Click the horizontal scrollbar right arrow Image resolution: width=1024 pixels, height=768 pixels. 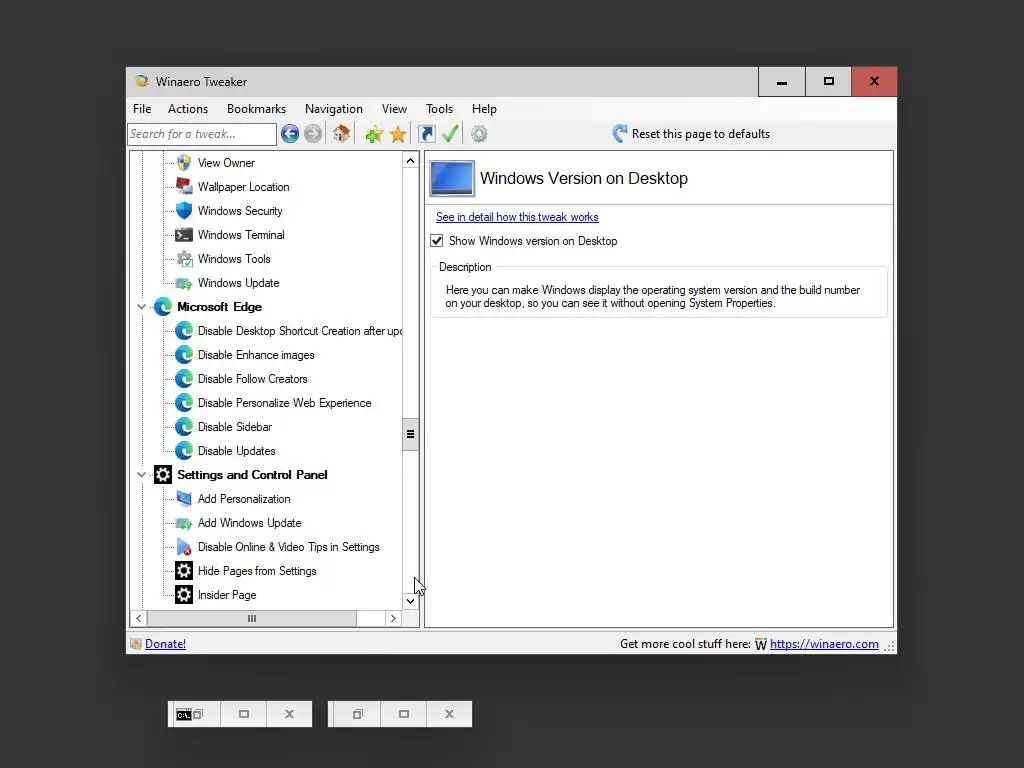392,618
